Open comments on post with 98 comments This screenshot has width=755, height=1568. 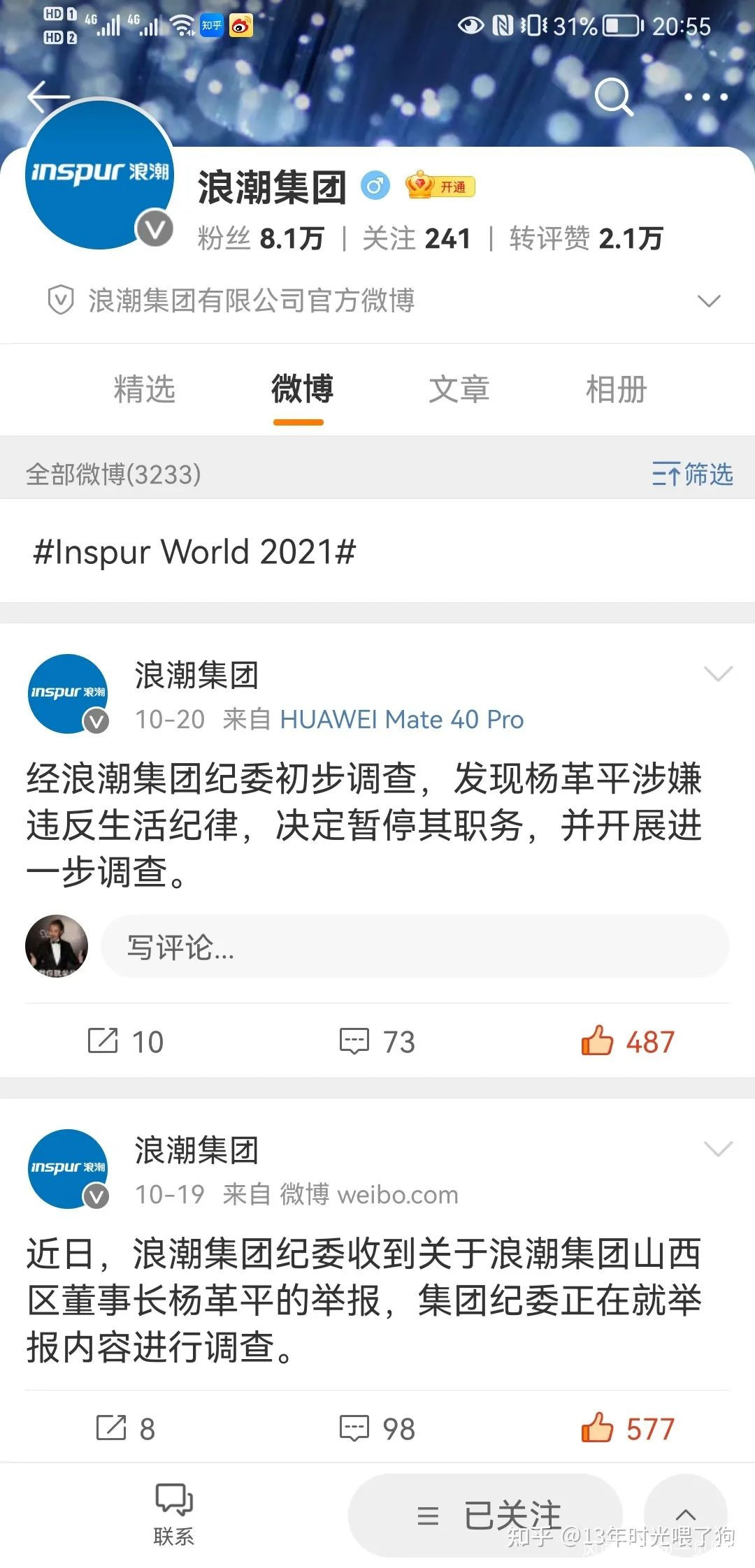(x=377, y=1428)
